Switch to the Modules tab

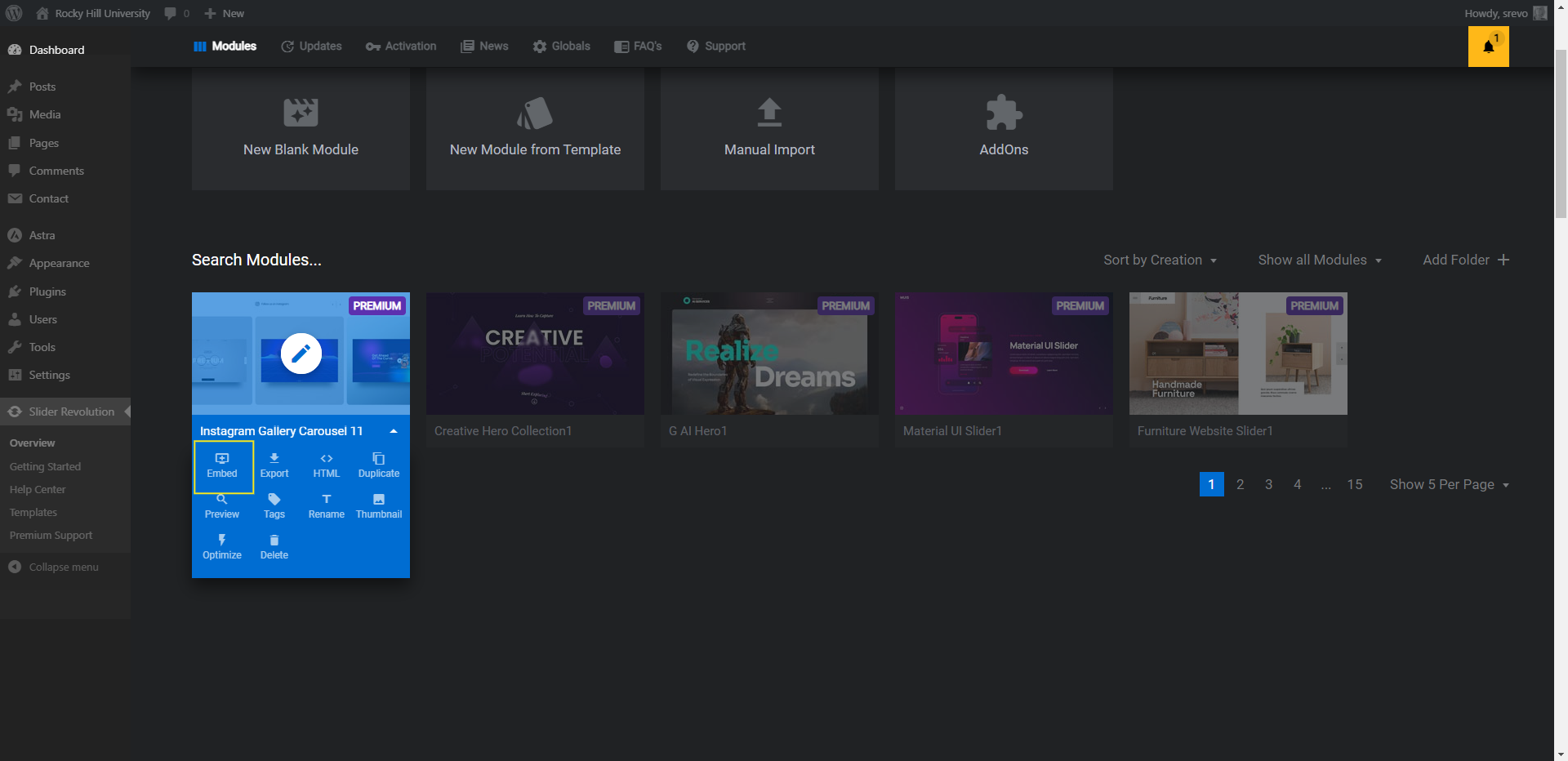(225, 47)
